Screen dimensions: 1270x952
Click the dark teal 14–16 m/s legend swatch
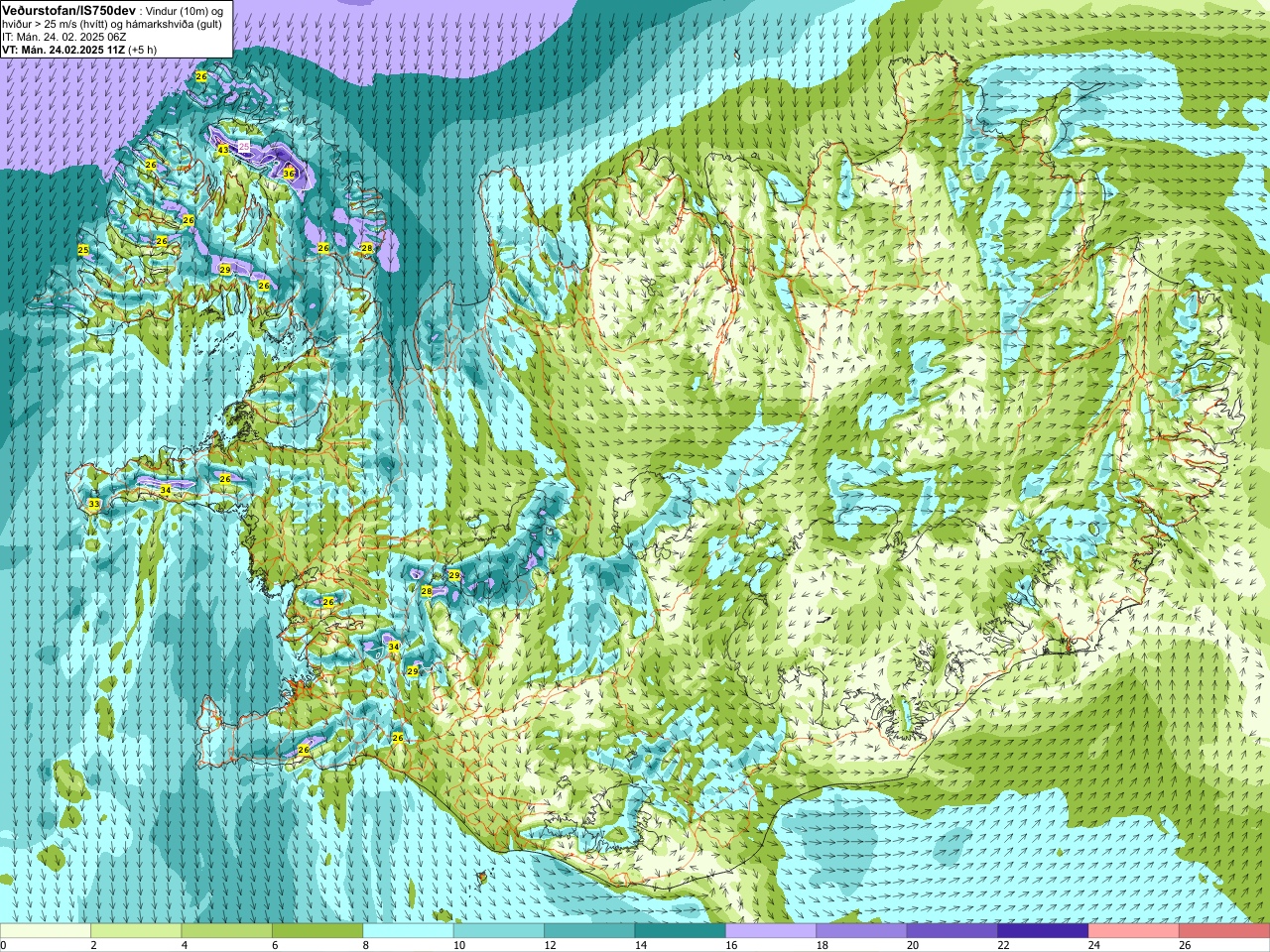(681, 931)
